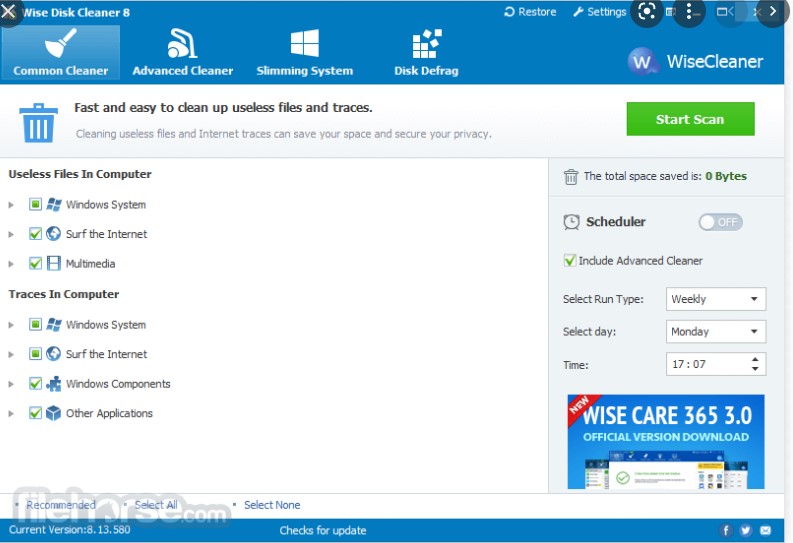Open the Select Run Type dropdown
Image resolution: width=793 pixels, height=543 pixels.
click(716, 299)
